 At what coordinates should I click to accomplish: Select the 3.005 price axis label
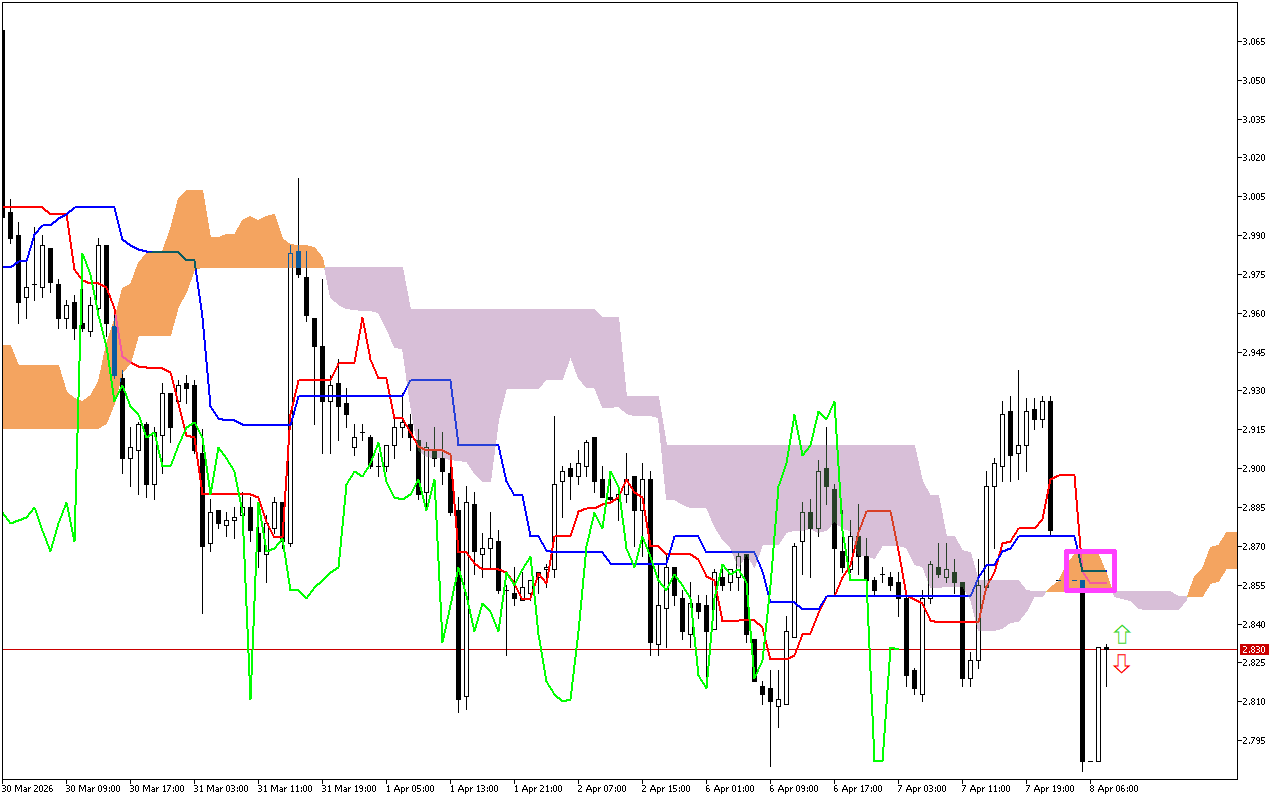pyautogui.click(x=1252, y=196)
